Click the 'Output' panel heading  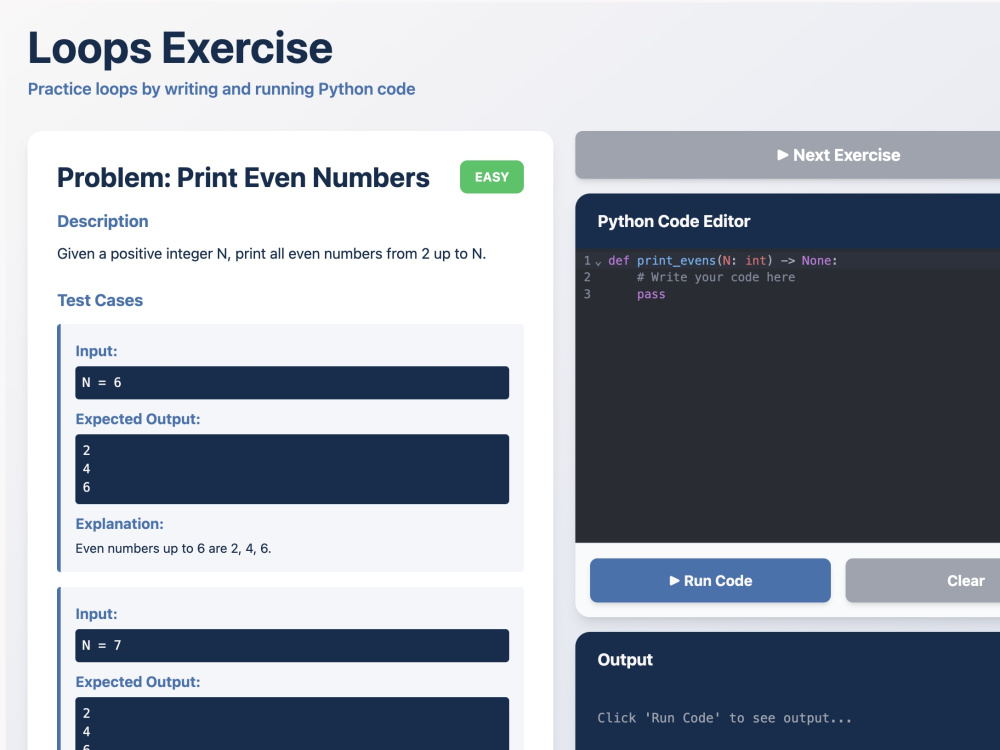pyautogui.click(x=625, y=659)
